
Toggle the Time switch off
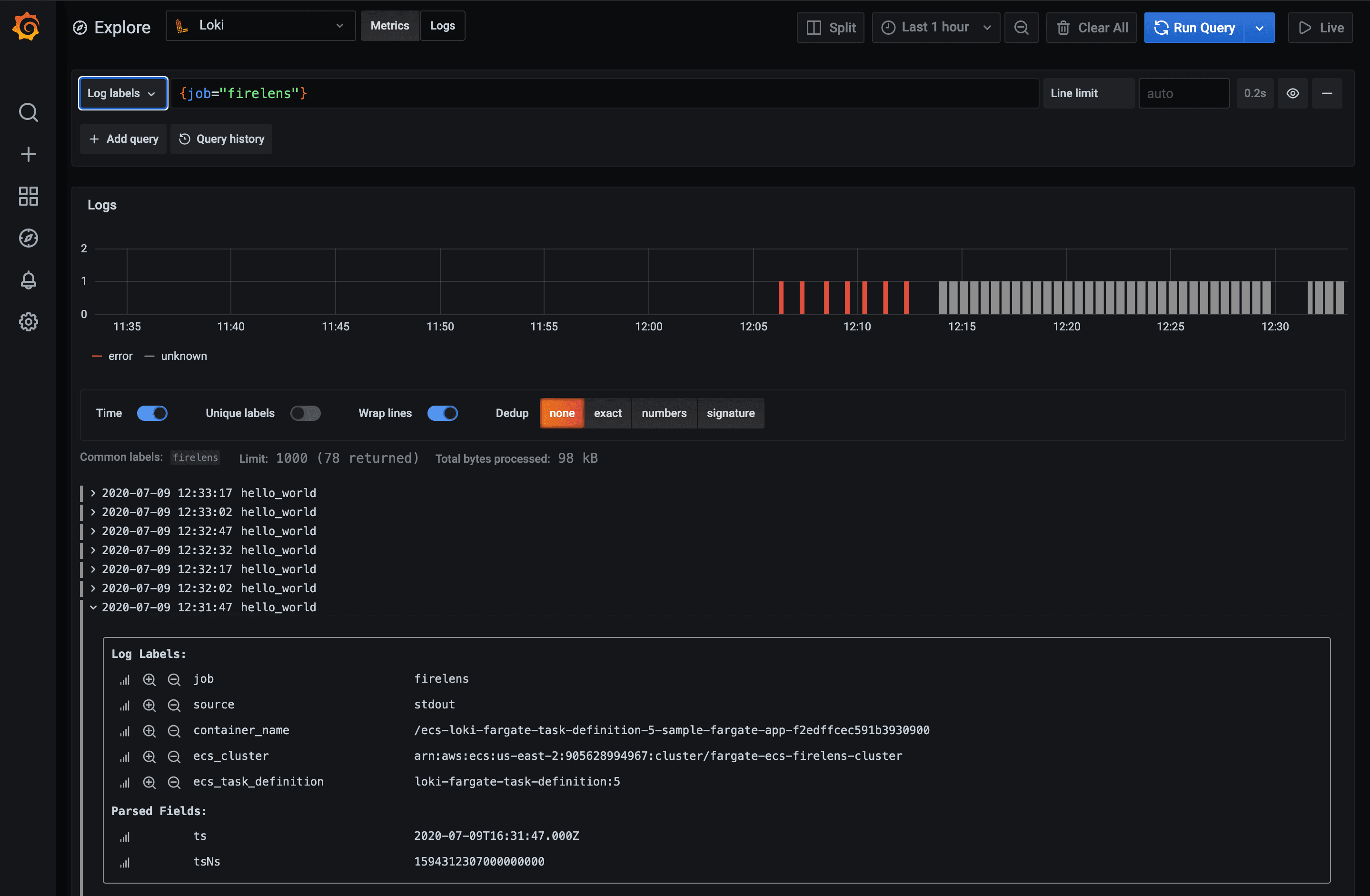[x=152, y=413]
